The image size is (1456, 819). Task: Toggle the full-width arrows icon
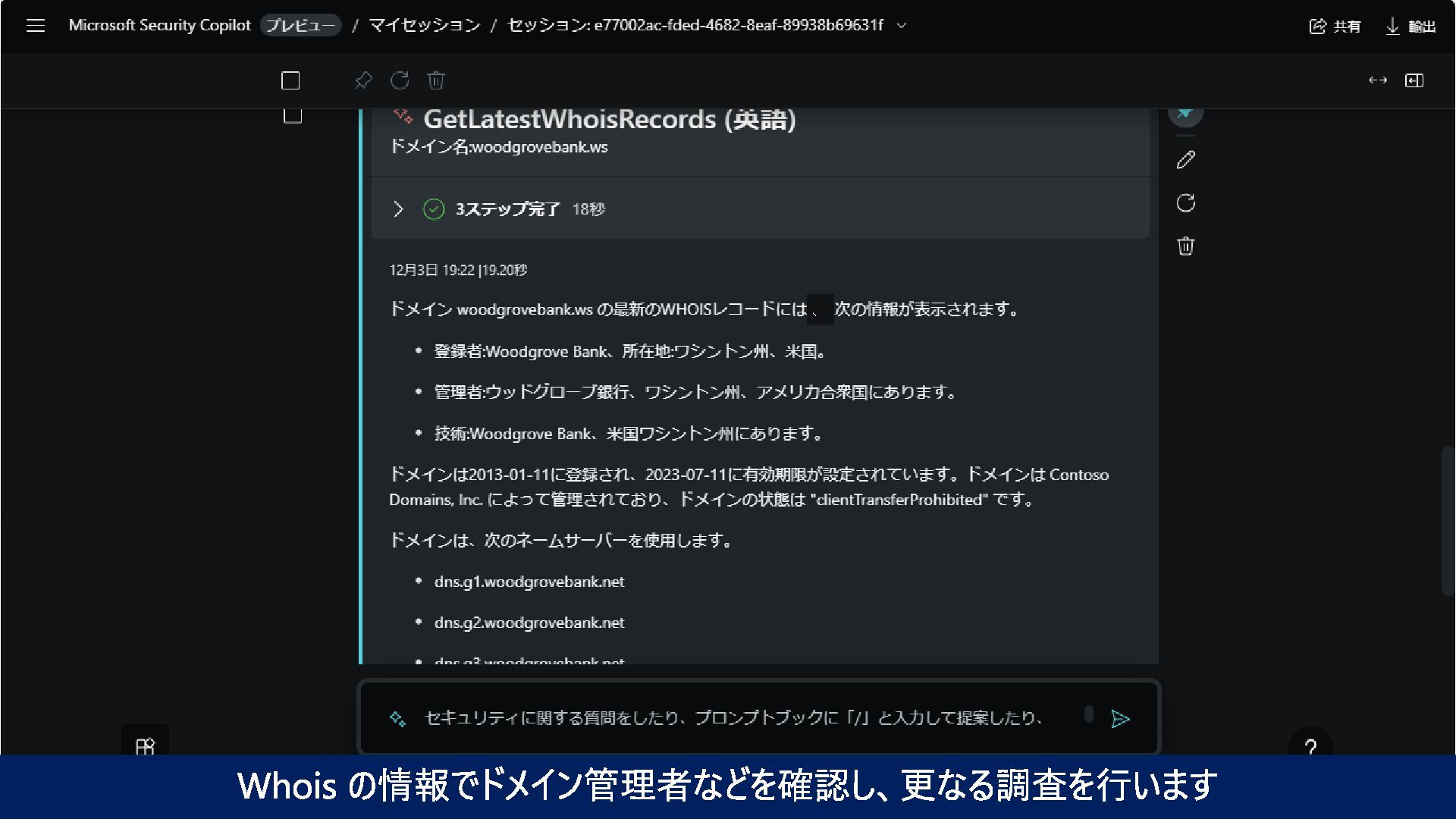click(x=1378, y=80)
